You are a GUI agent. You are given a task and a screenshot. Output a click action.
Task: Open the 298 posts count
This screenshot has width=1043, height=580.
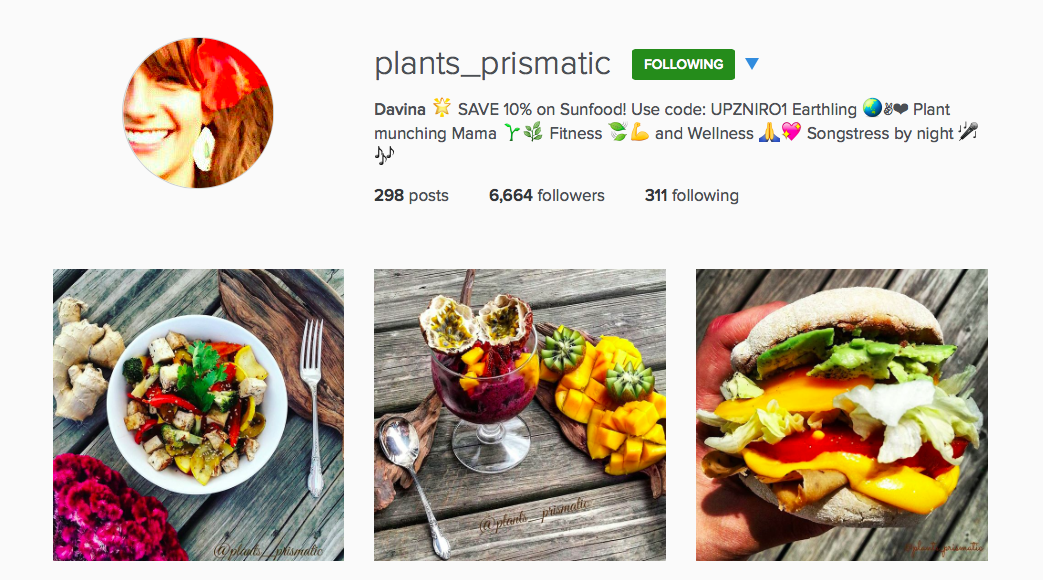411,196
